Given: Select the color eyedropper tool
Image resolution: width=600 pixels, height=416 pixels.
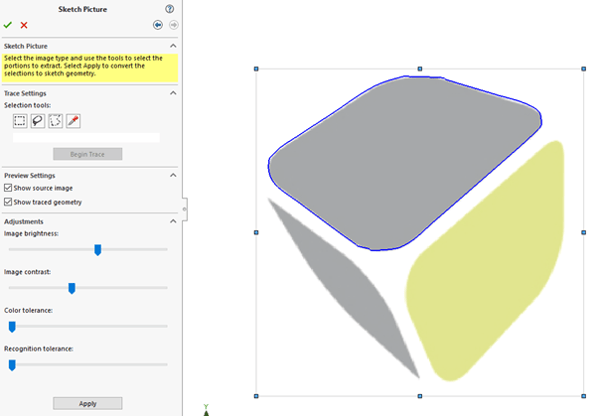Looking at the screenshot, I should [x=73, y=121].
